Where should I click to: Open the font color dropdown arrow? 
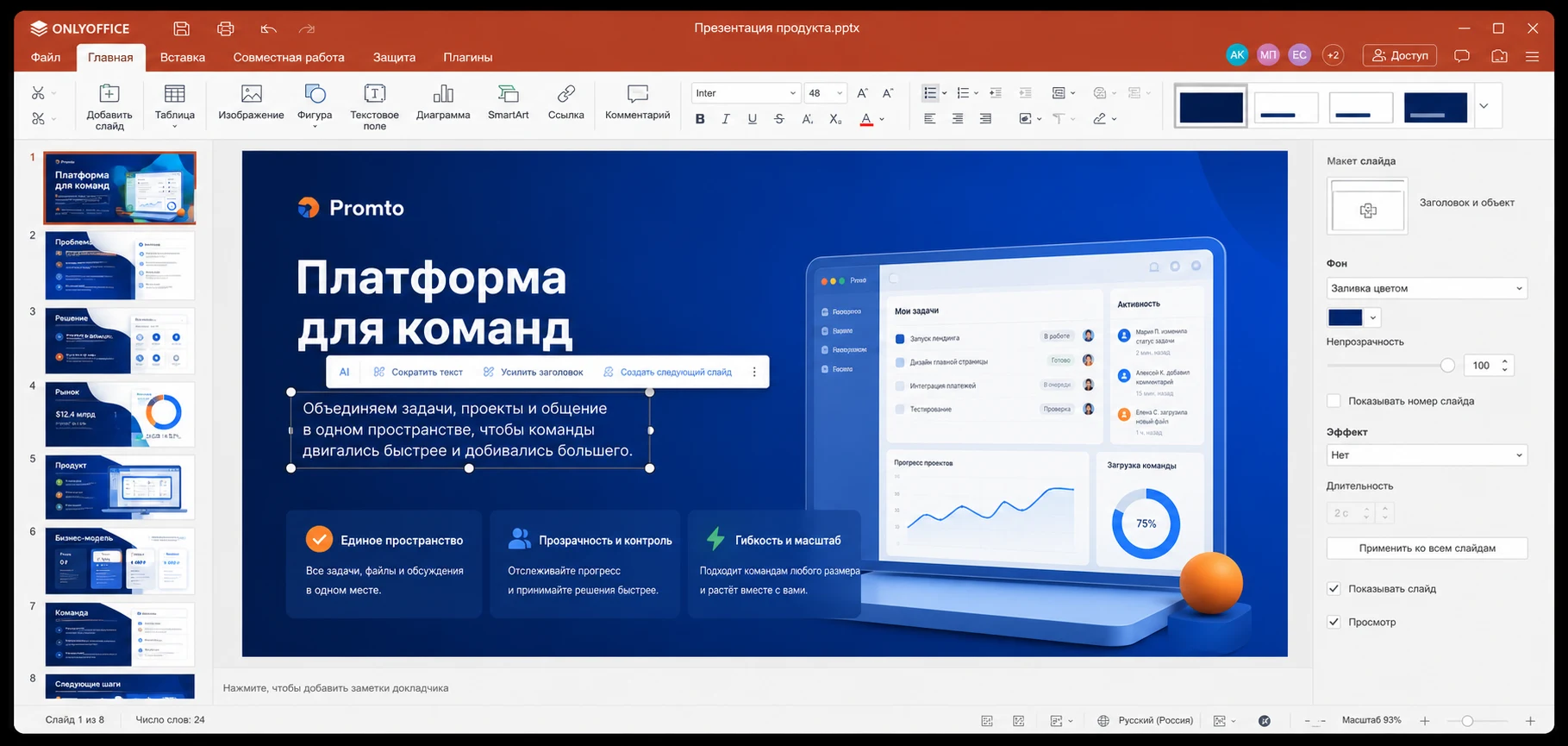(882, 119)
